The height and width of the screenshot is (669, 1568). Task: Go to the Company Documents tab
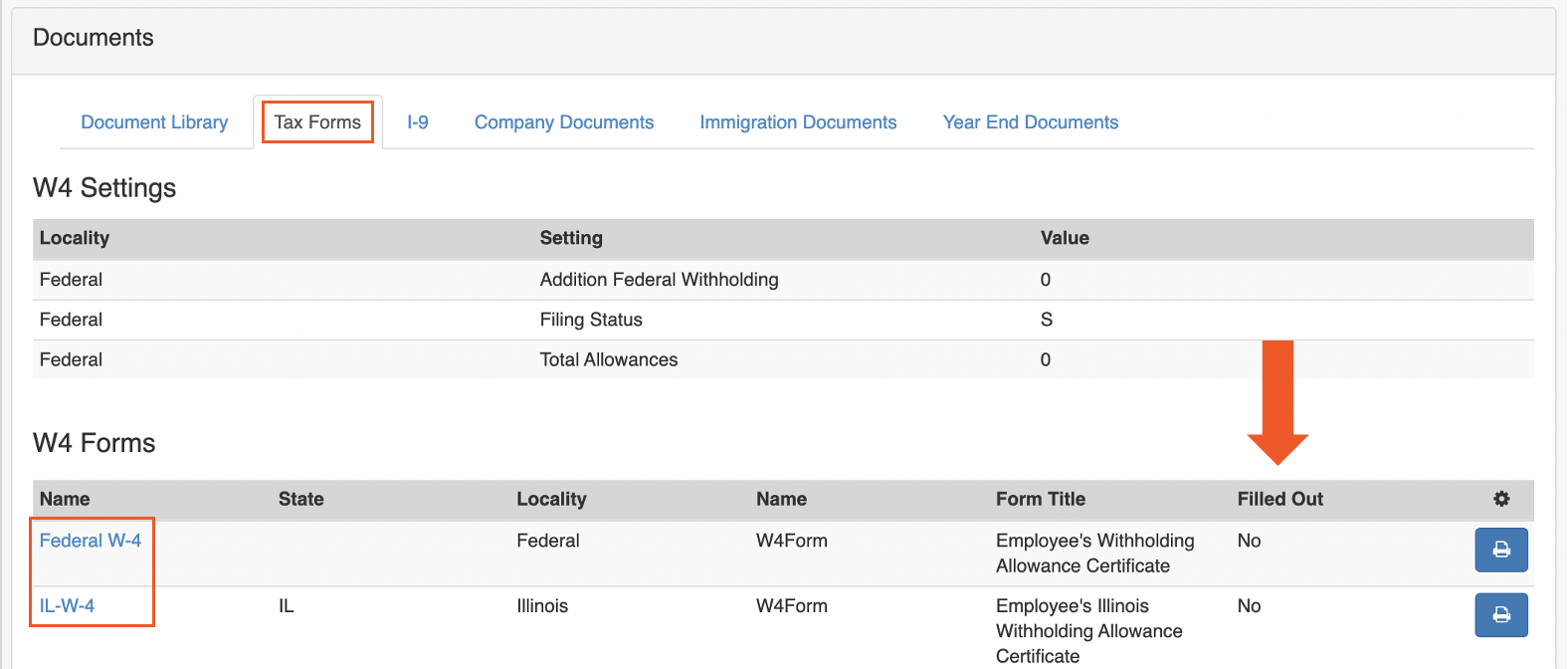(x=564, y=122)
